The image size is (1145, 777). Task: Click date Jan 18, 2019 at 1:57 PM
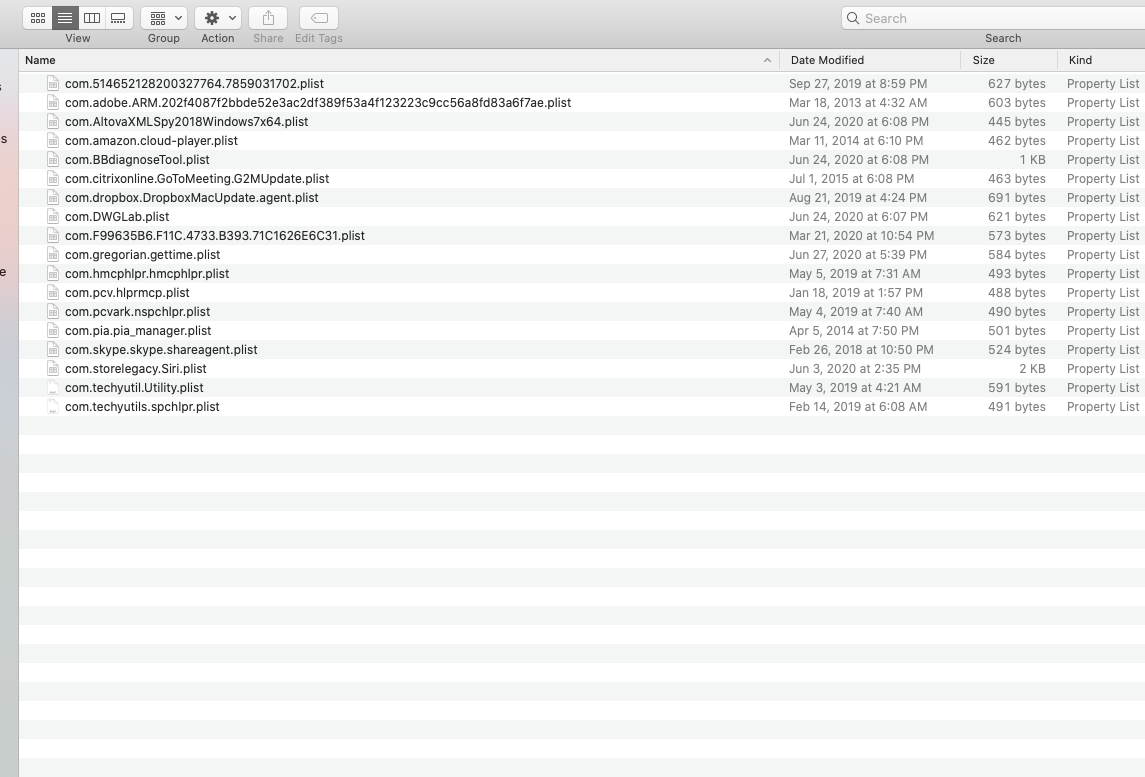[856, 292]
